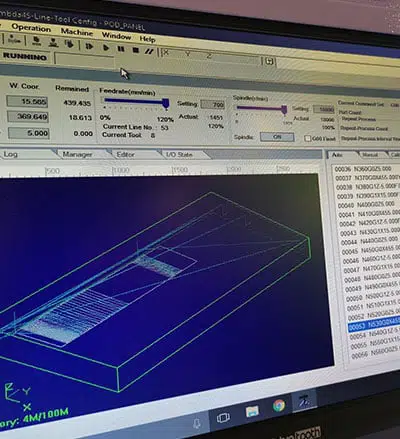
Task: Open the Editor tab
Action: [125, 155]
